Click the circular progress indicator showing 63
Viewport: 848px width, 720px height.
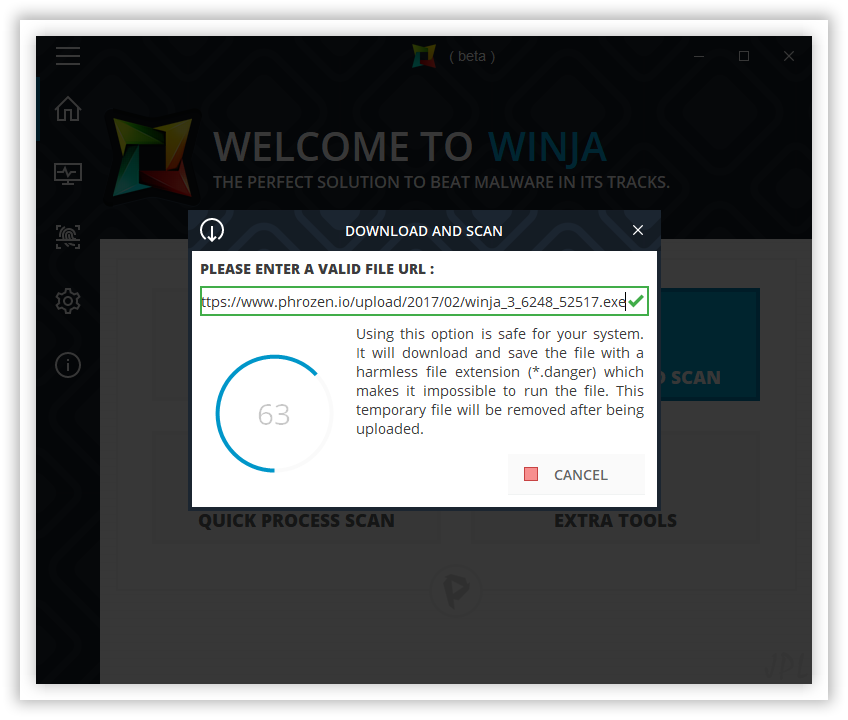(274, 414)
